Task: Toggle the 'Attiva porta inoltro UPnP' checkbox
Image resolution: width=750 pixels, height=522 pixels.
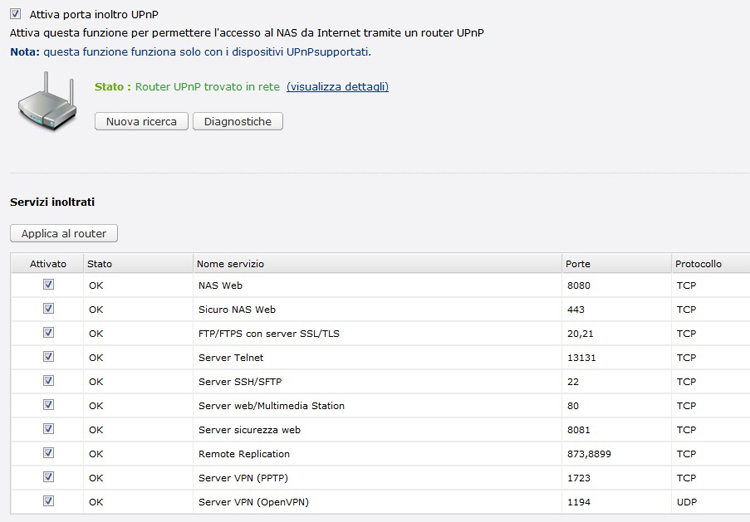Action: [15, 14]
